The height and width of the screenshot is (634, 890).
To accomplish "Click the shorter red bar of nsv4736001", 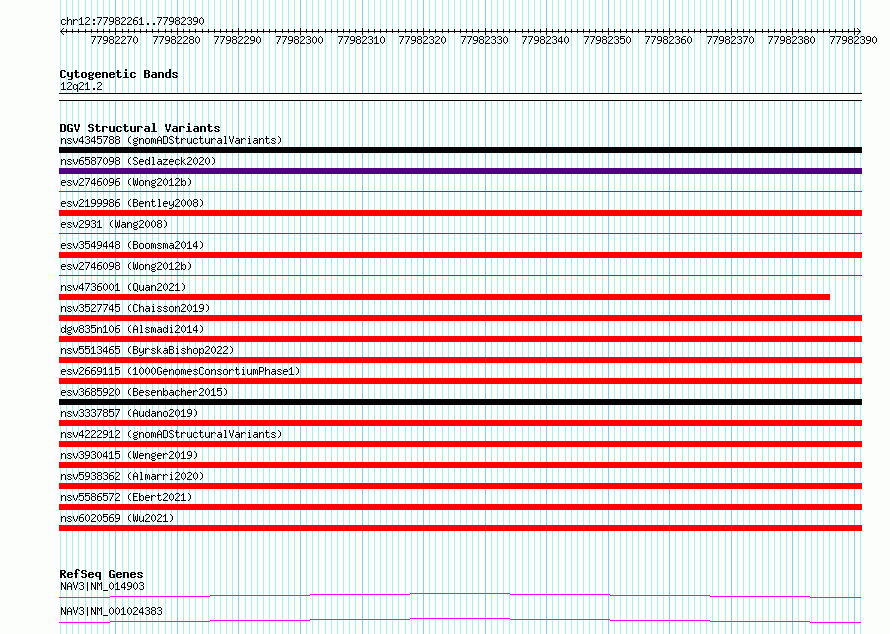I will (444, 297).
